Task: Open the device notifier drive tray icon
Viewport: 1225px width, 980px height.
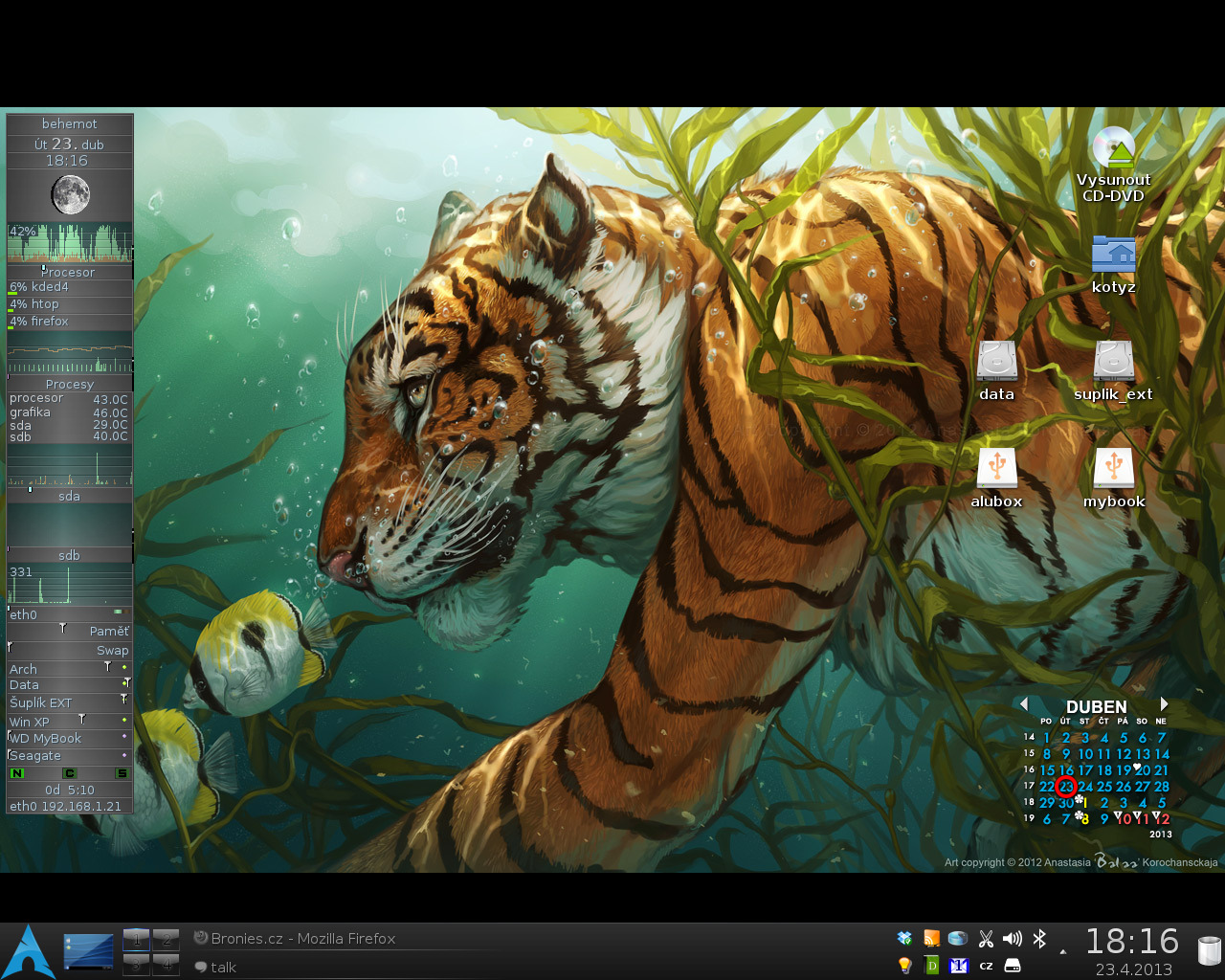Action: [1013, 966]
